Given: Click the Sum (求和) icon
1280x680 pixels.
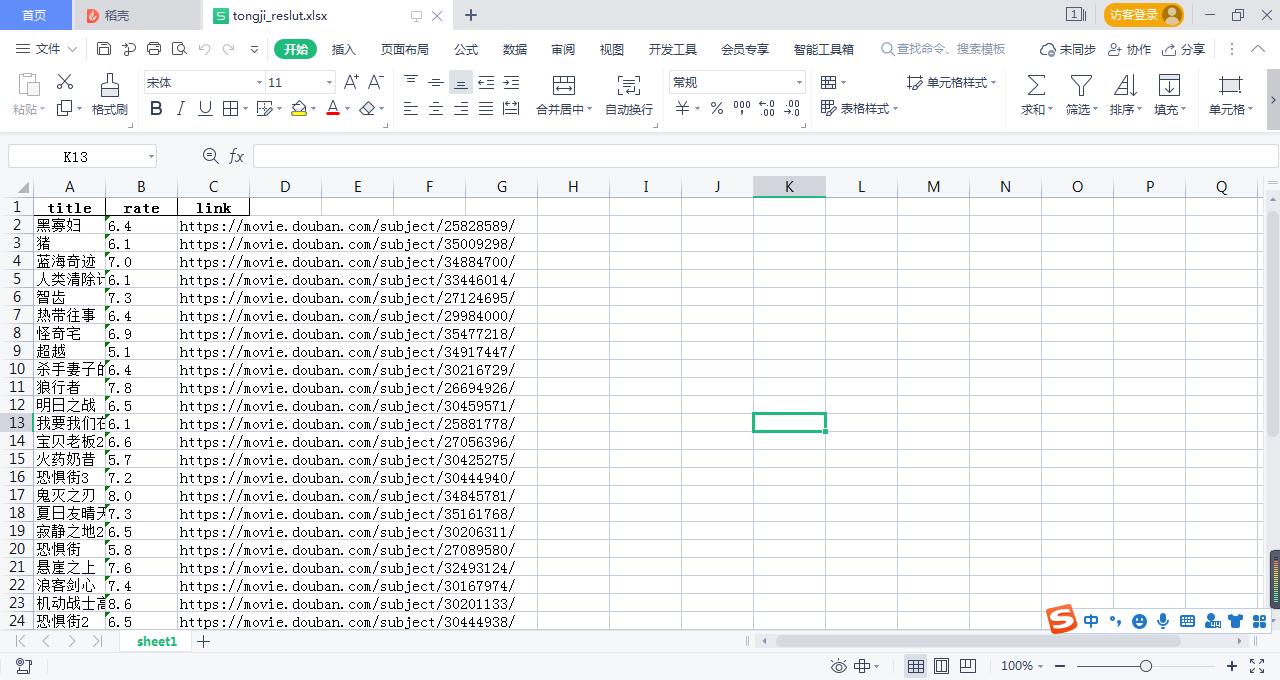Looking at the screenshot, I should (1036, 86).
